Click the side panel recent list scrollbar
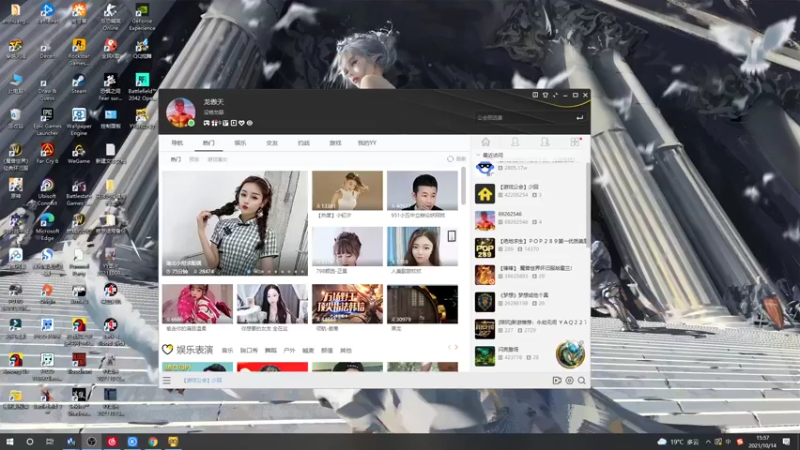This screenshot has width=800, height=450. pyautogui.click(x=587, y=204)
